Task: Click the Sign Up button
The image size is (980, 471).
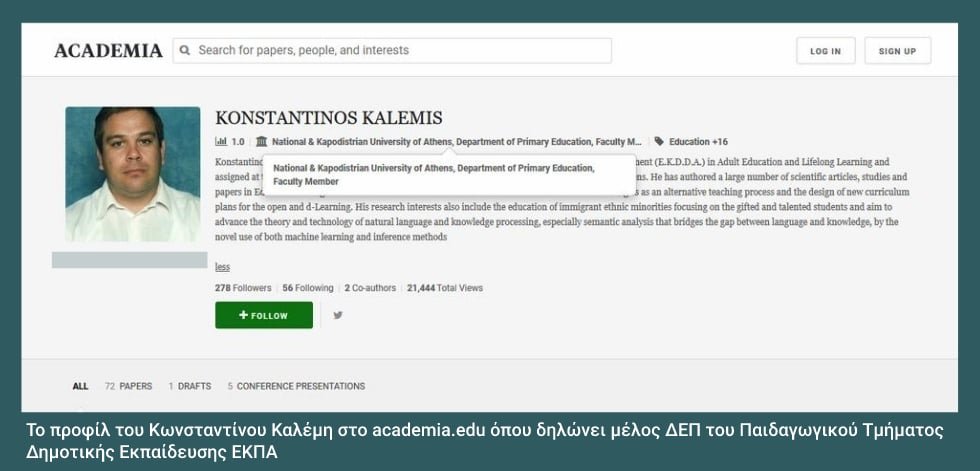Action: coord(897,51)
